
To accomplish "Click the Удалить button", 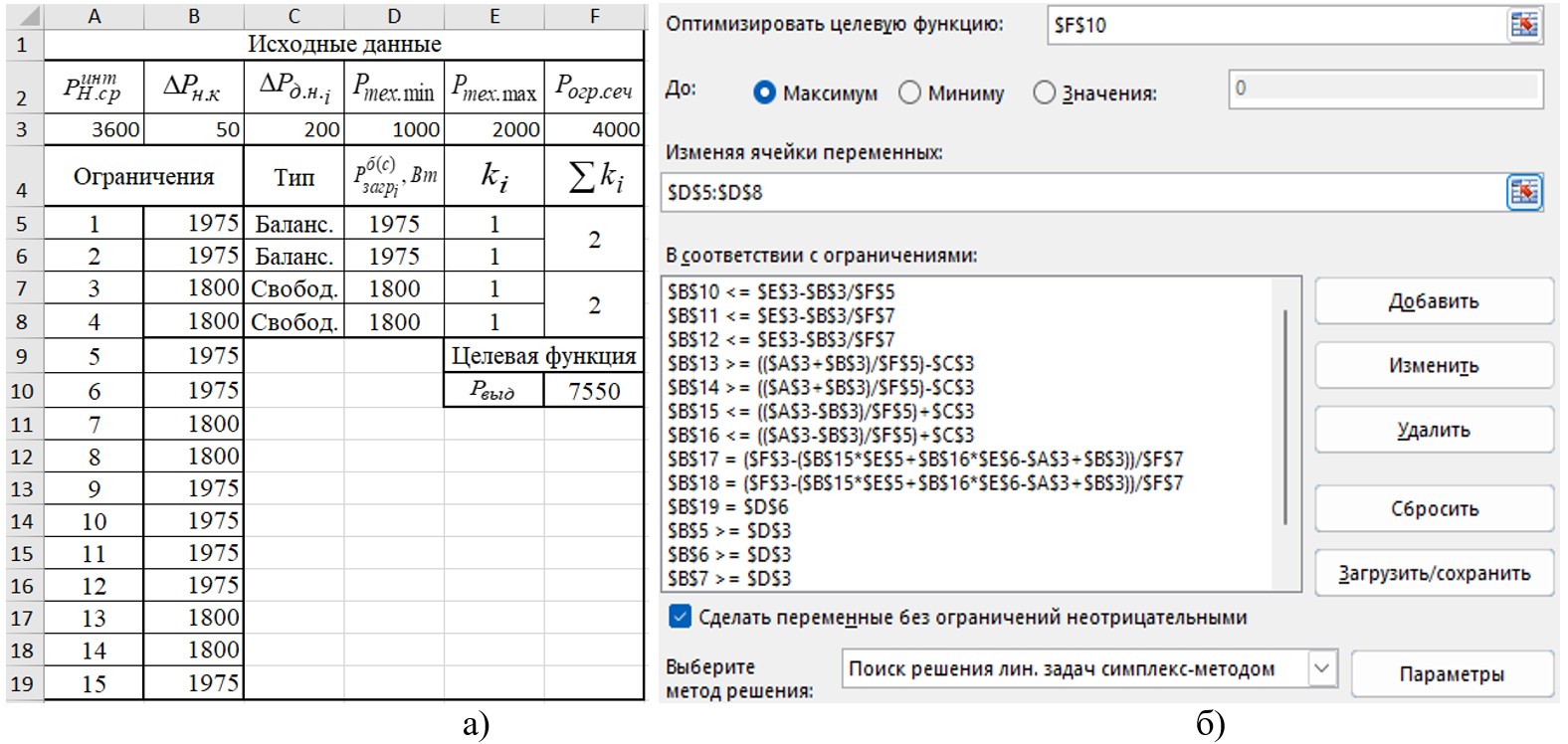I will 1433,430.
